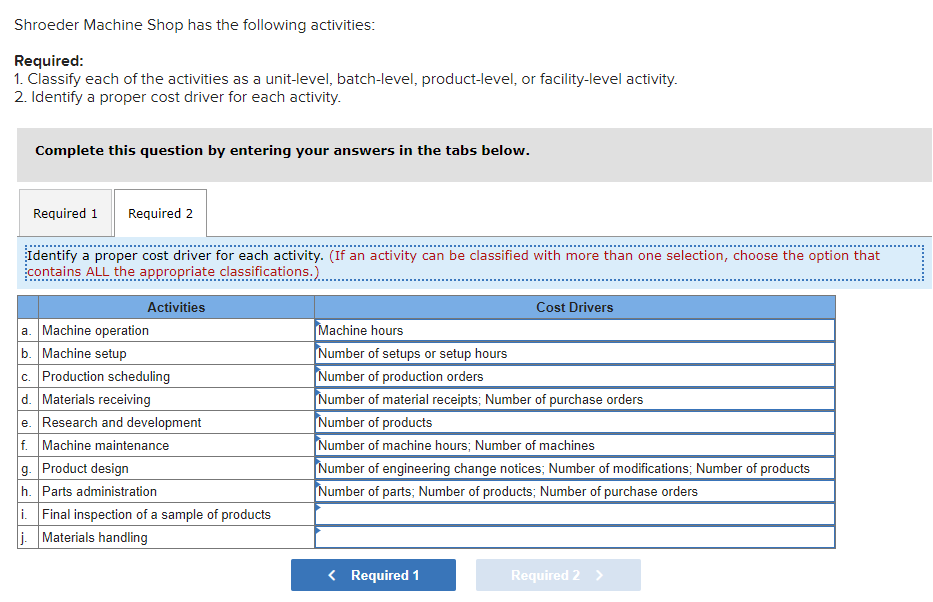This screenshot has height=602, width=933.
Task: Click the activity name Materials handling
Action: coord(92,536)
